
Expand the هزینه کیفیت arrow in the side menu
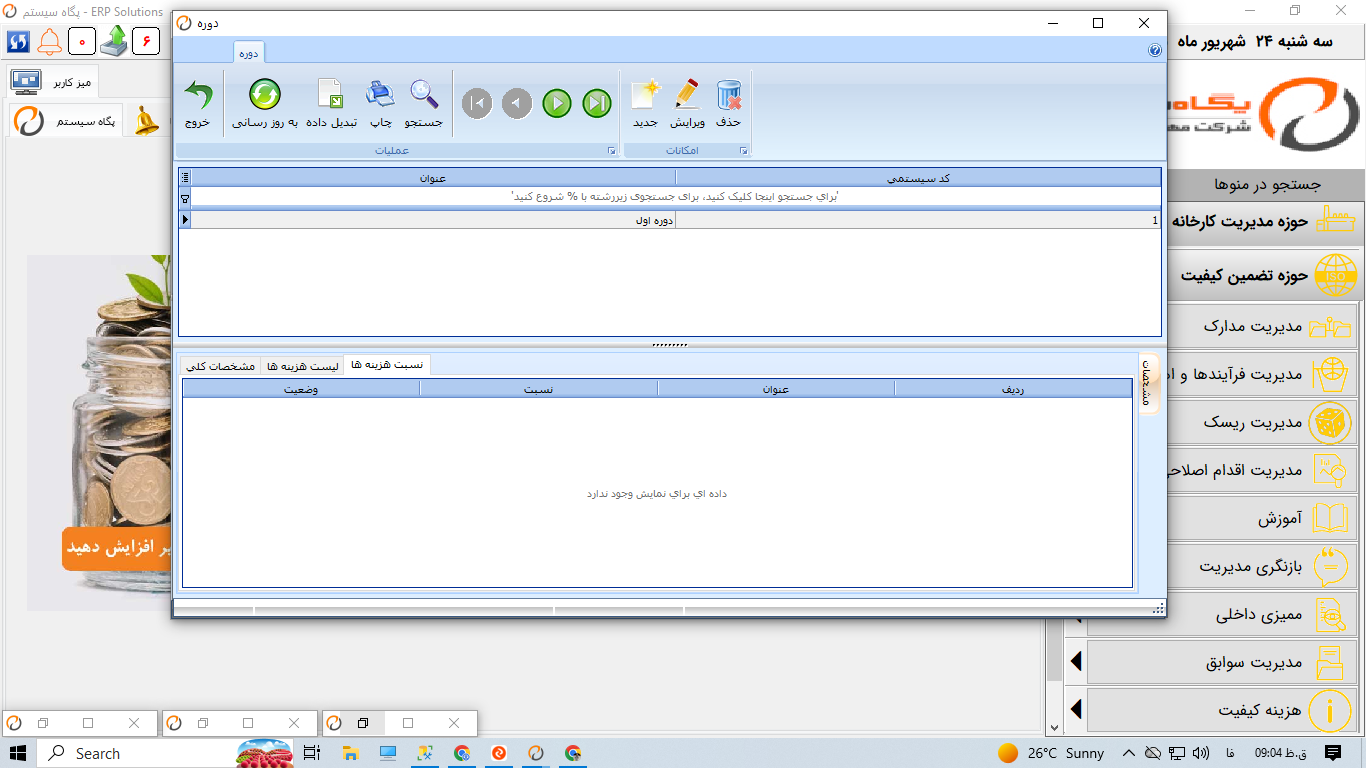(x=1076, y=710)
